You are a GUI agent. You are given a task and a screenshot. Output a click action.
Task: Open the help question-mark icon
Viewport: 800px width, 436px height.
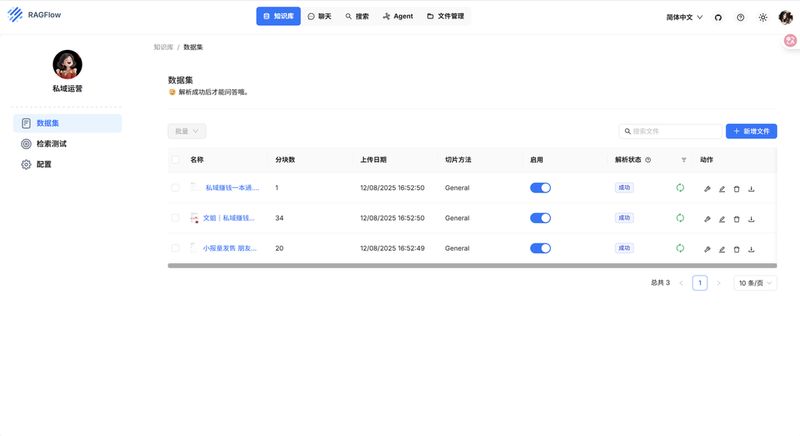(x=740, y=17)
